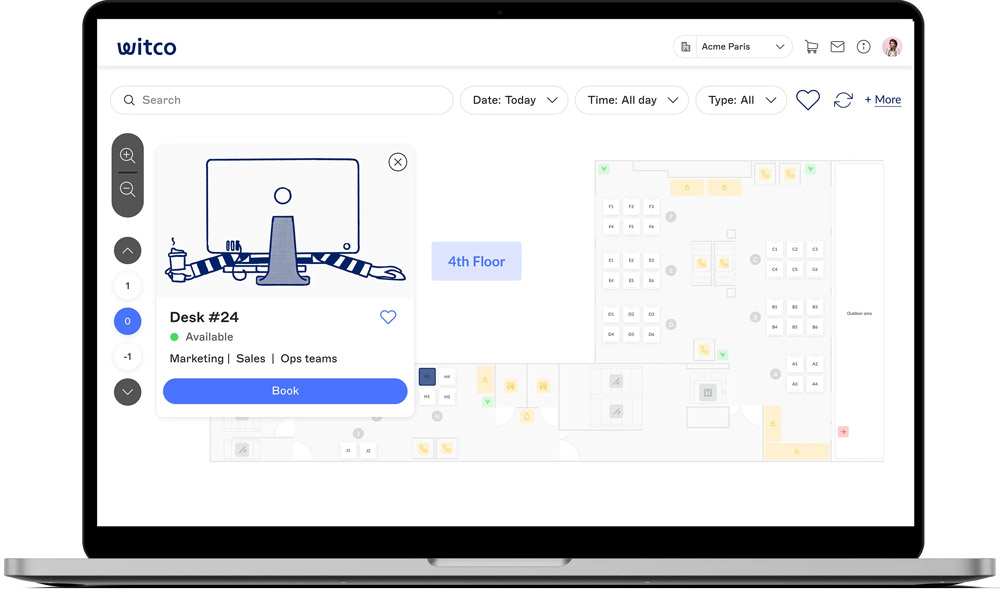Switch to floor 1
The image size is (1000, 589).
click(127, 286)
